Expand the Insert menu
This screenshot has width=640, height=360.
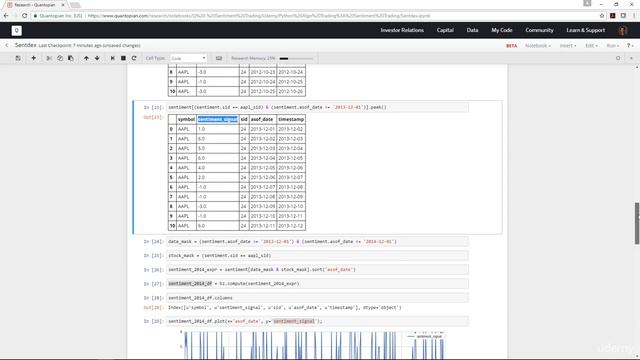click(568, 46)
